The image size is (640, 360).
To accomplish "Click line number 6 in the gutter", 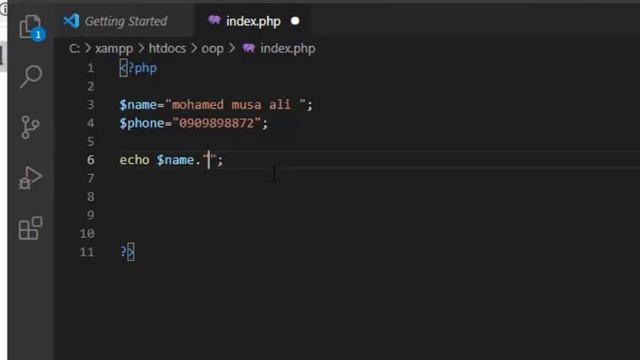I will [91, 160].
